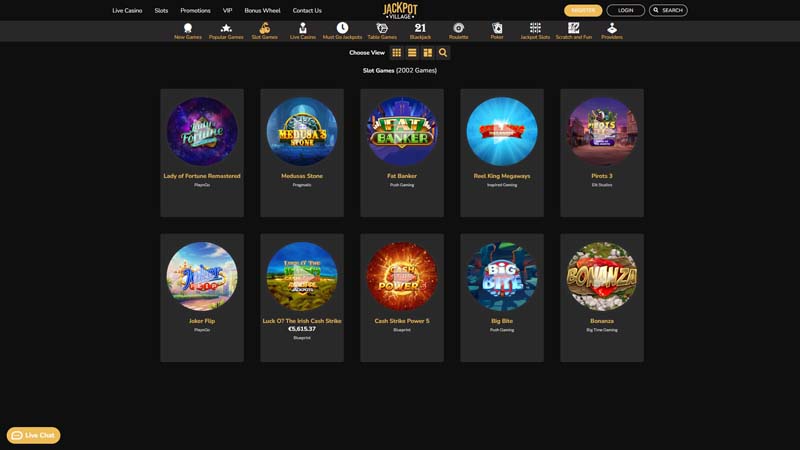The height and width of the screenshot is (450, 800).
Task: Open the Providers category
Action: (x=612, y=31)
